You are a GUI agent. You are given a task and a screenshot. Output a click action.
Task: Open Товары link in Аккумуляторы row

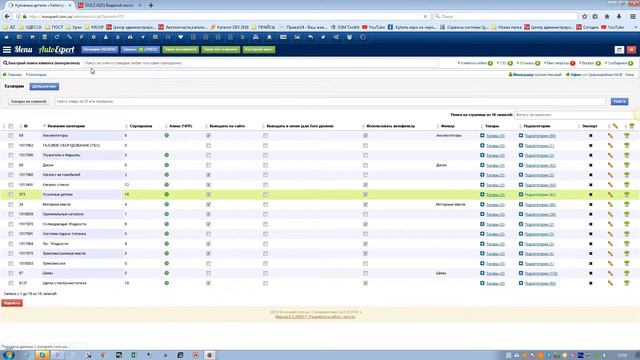[495, 136]
